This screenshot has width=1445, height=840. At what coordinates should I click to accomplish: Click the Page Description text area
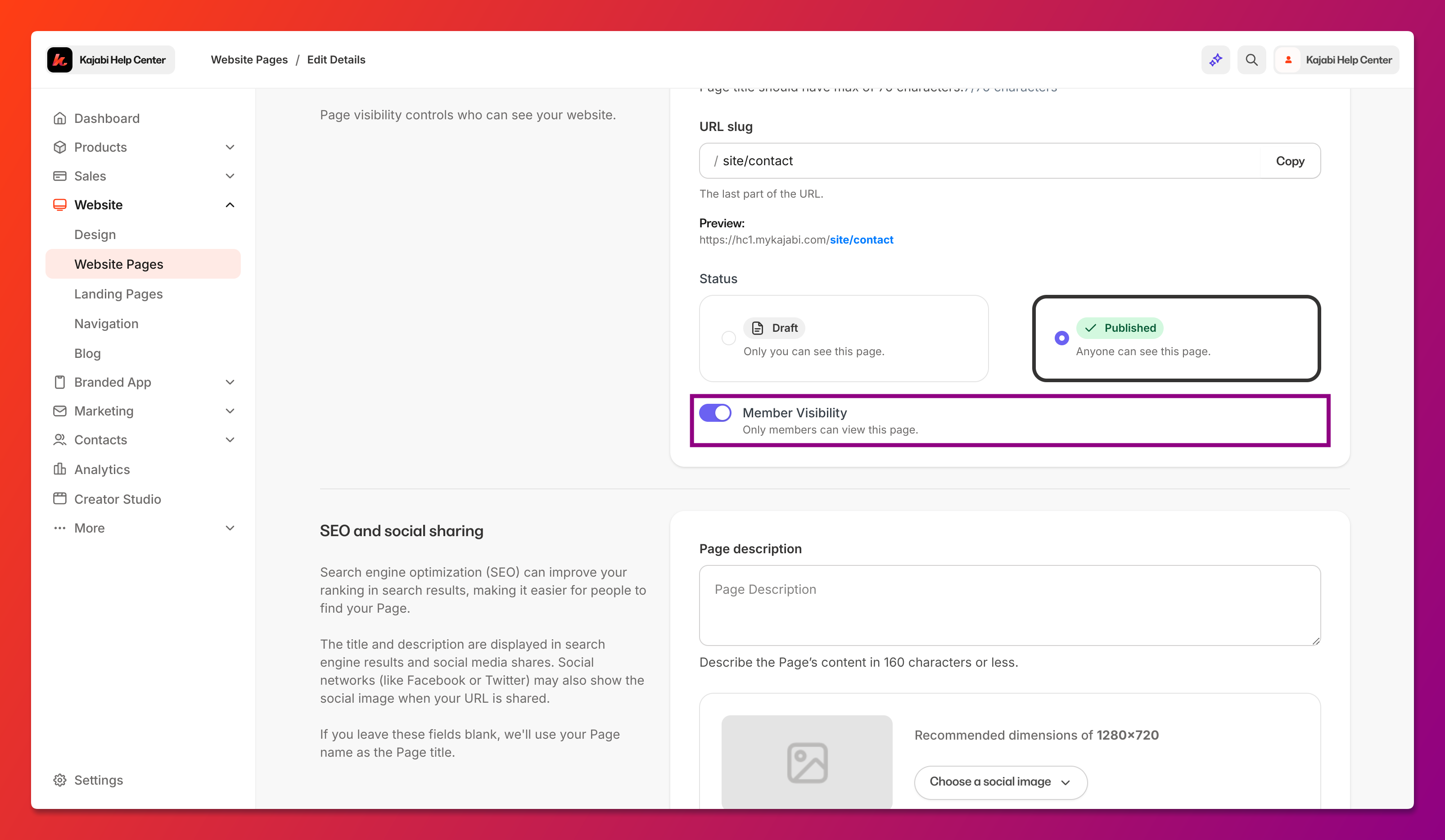click(1010, 605)
